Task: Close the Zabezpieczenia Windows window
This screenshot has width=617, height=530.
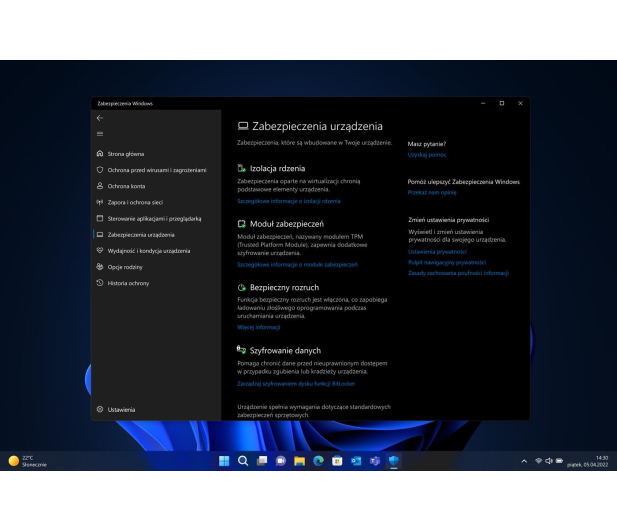Action: pos(520,103)
